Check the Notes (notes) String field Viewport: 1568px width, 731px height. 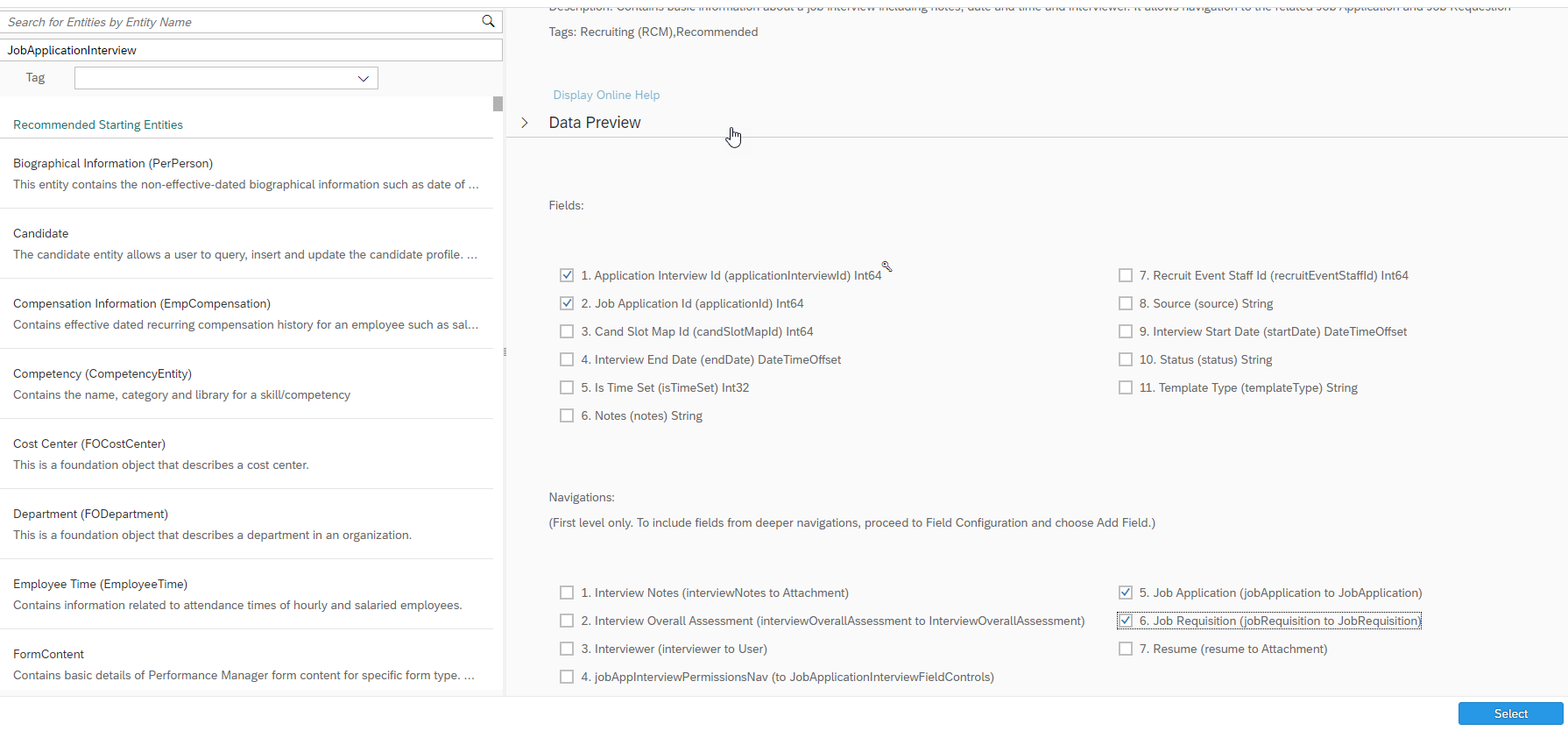[x=567, y=415]
